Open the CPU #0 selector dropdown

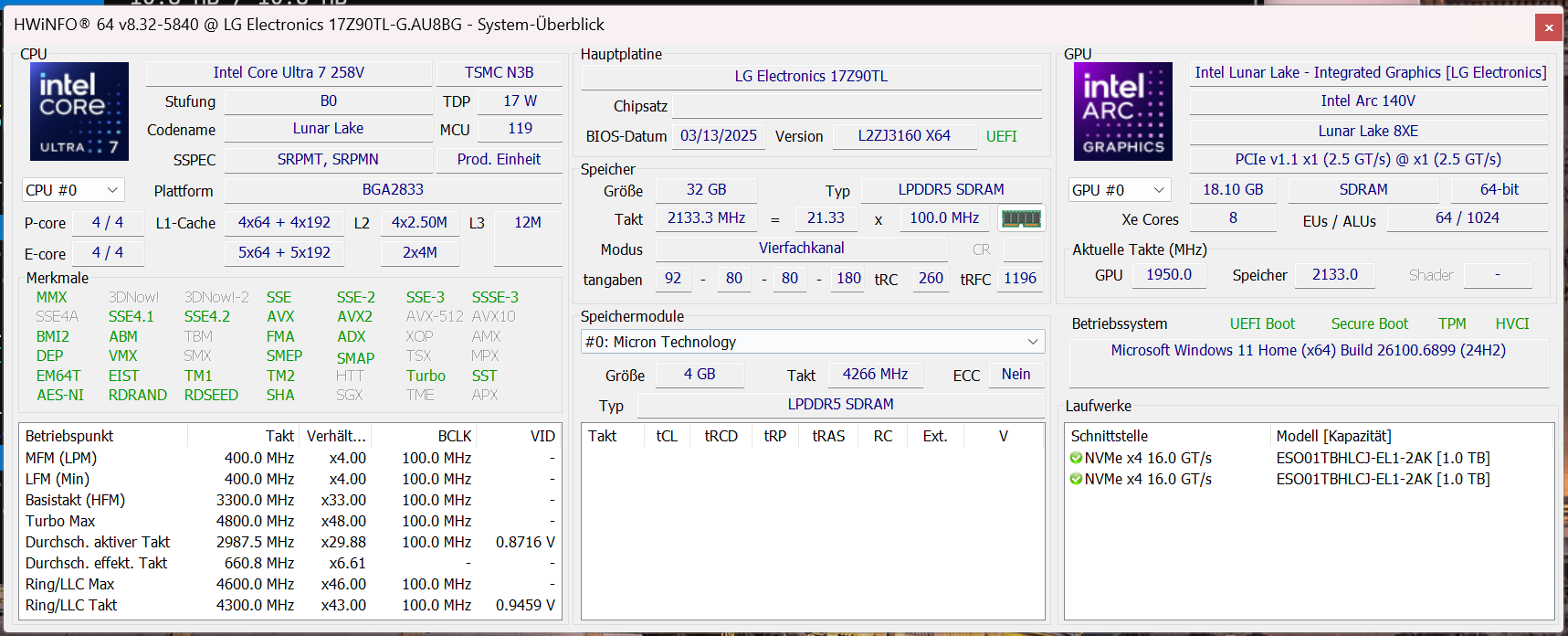point(73,190)
